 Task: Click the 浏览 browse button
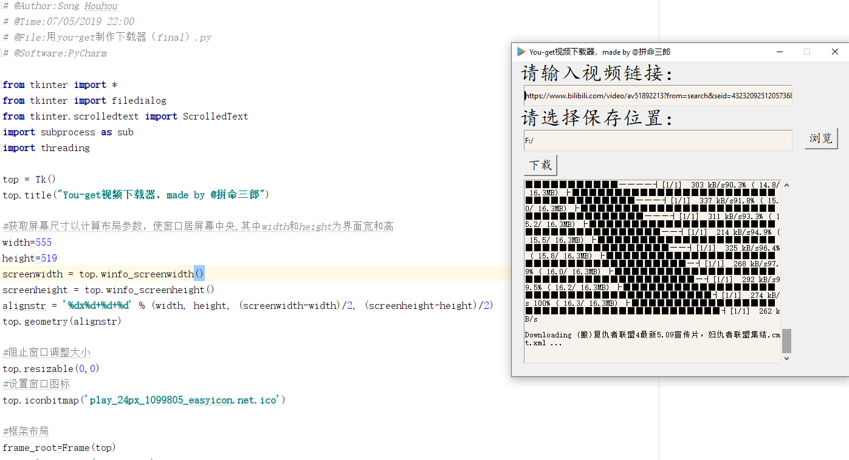(821, 139)
